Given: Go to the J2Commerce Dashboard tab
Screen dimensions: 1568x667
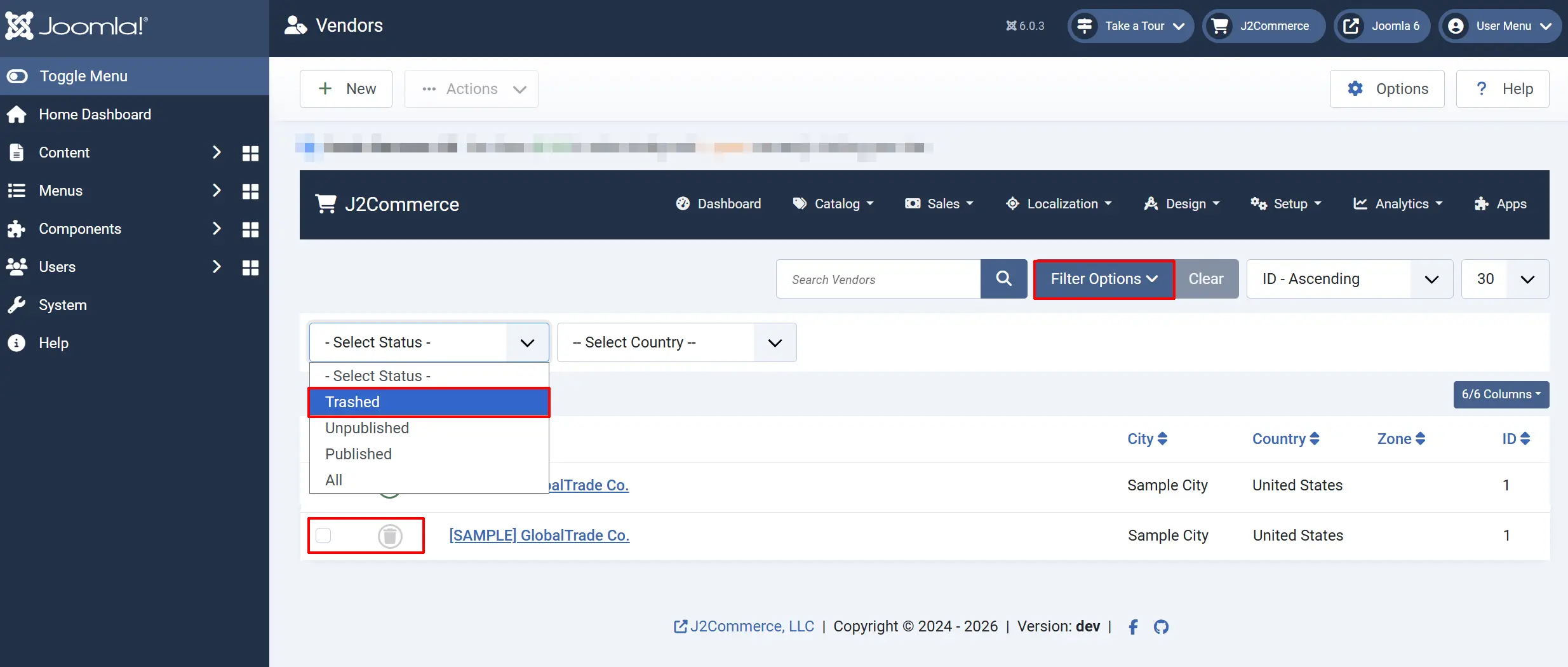Looking at the screenshot, I should click(x=718, y=204).
